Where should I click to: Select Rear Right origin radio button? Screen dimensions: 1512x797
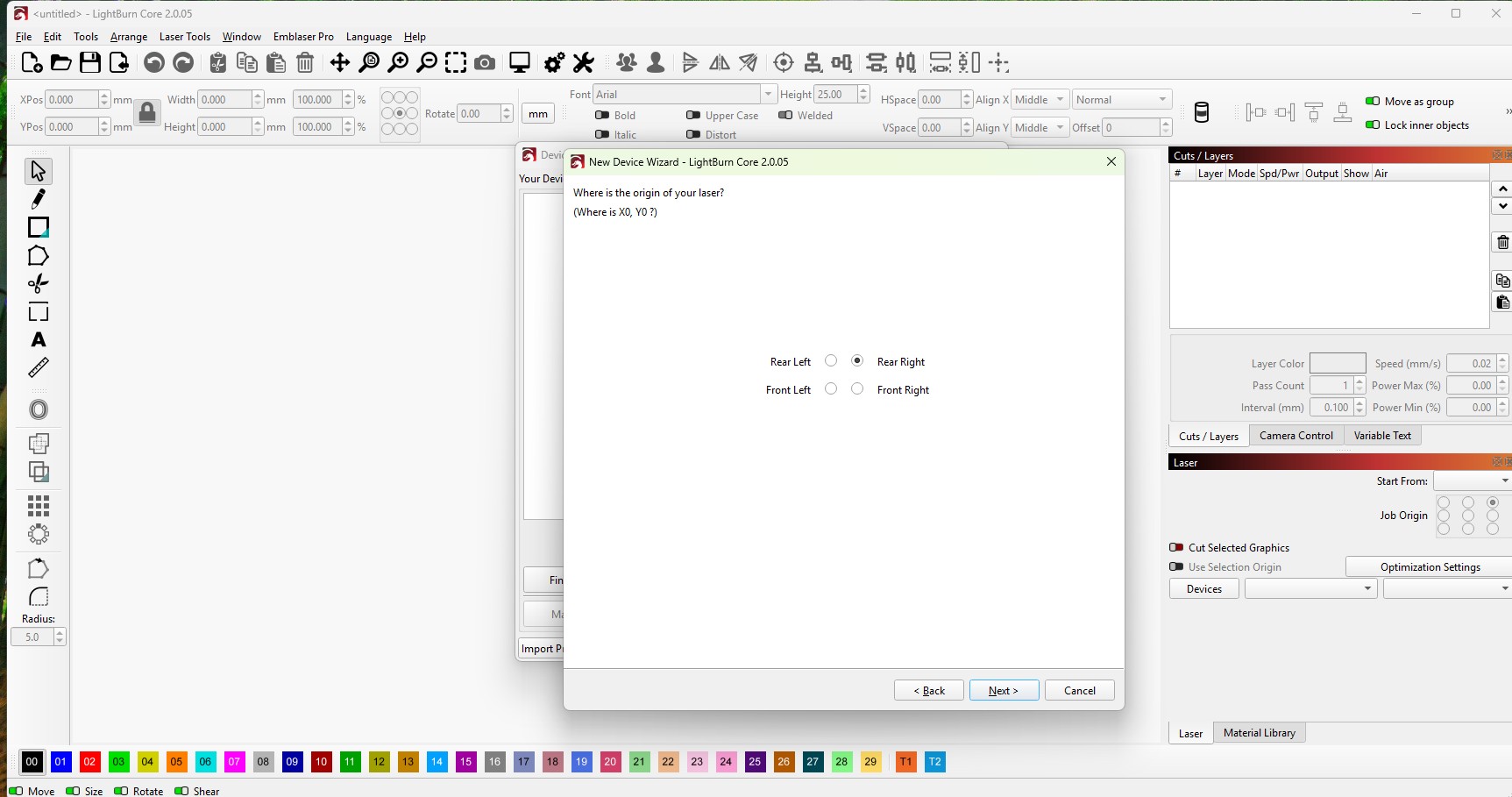(857, 360)
